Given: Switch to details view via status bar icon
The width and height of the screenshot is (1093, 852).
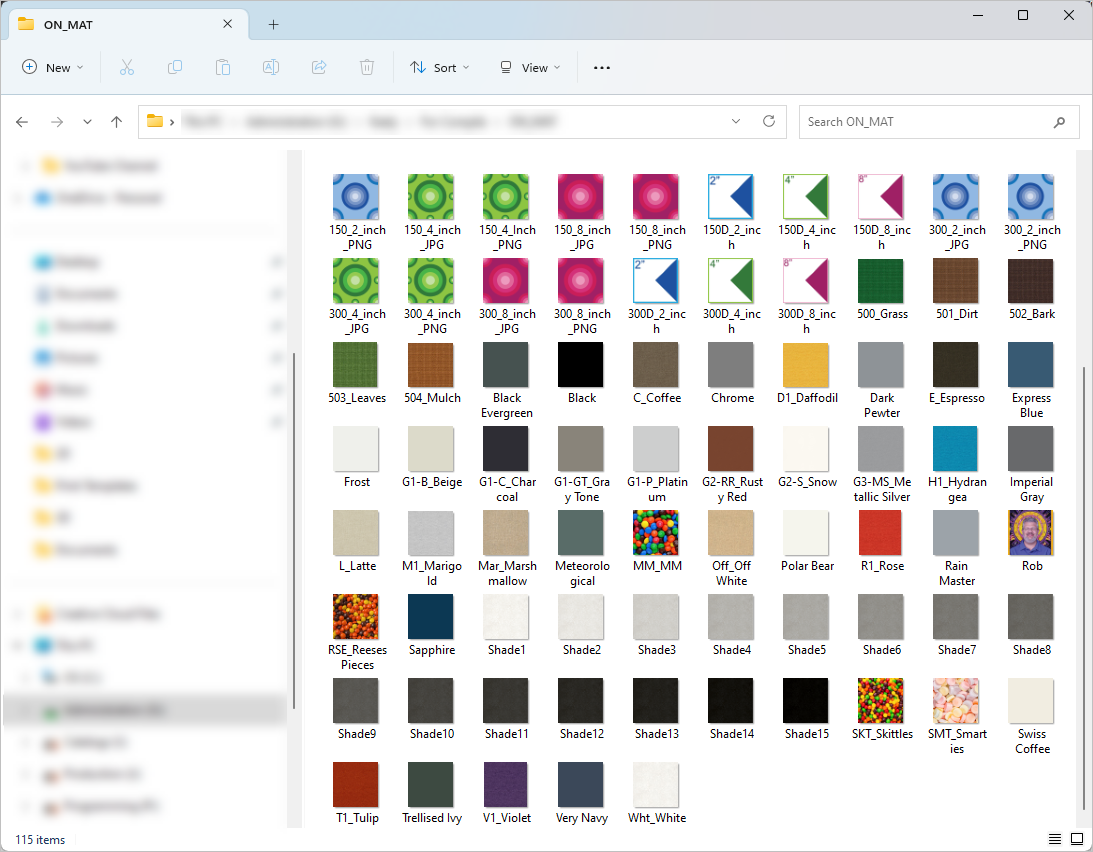Looking at the screenshot, I should tap(1054, 839).
